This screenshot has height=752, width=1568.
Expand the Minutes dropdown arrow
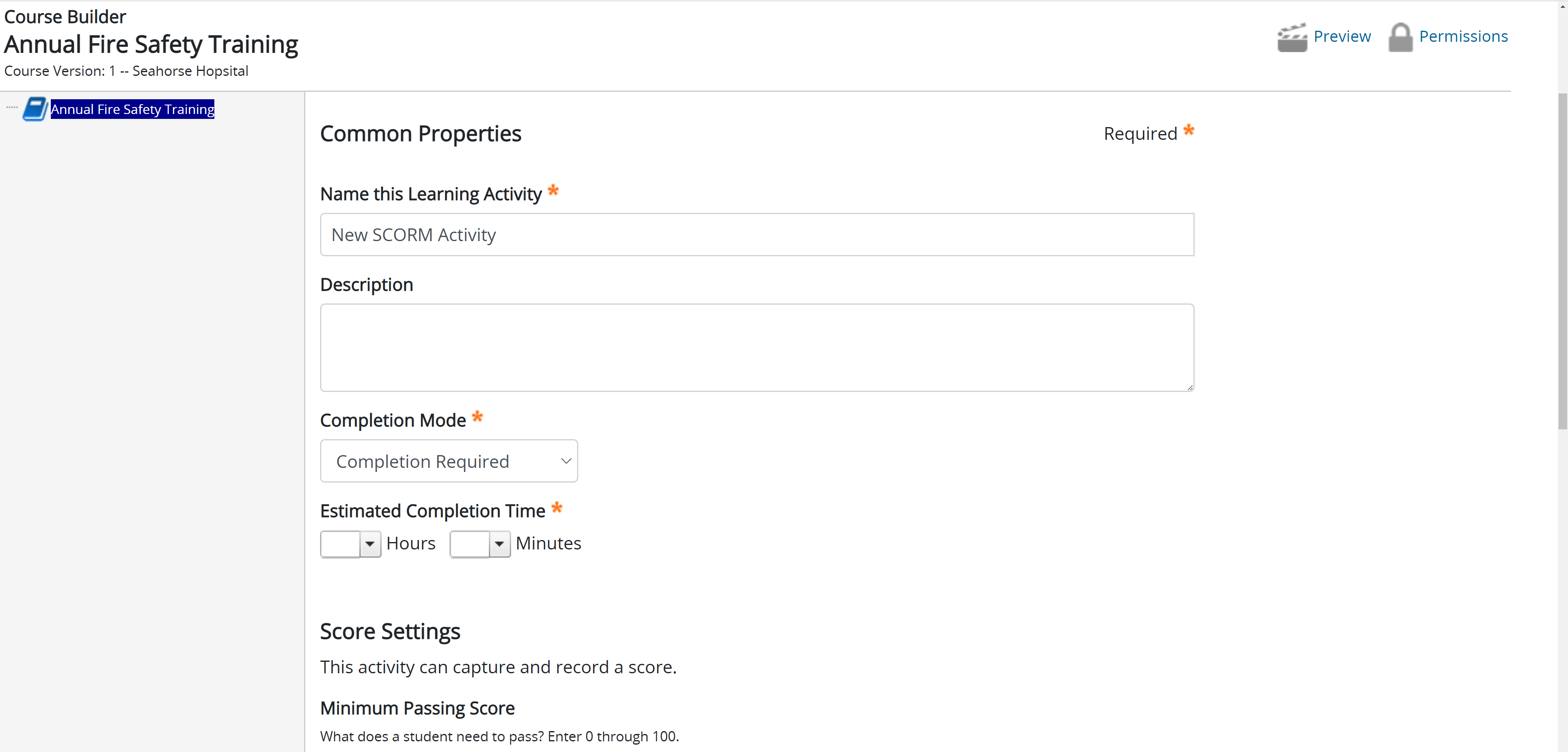pos(499,544)
